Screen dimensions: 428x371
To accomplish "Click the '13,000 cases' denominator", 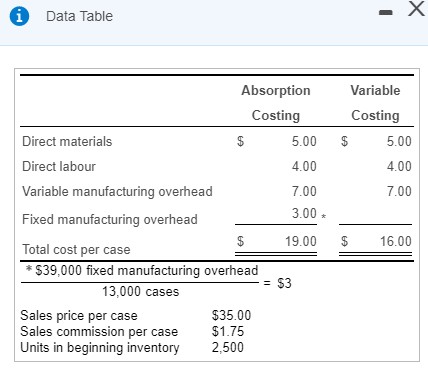I will point(140,292).
